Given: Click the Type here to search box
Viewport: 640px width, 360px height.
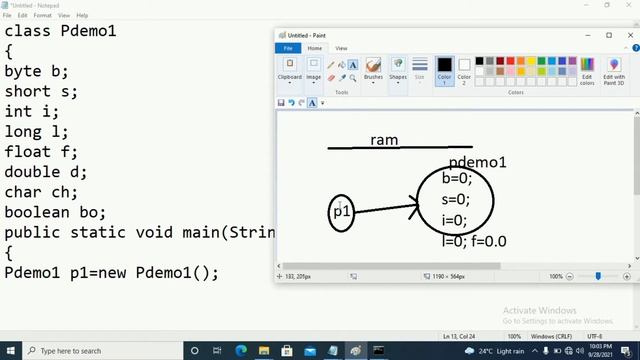Looking at the screenshot, I should point(103,351).
